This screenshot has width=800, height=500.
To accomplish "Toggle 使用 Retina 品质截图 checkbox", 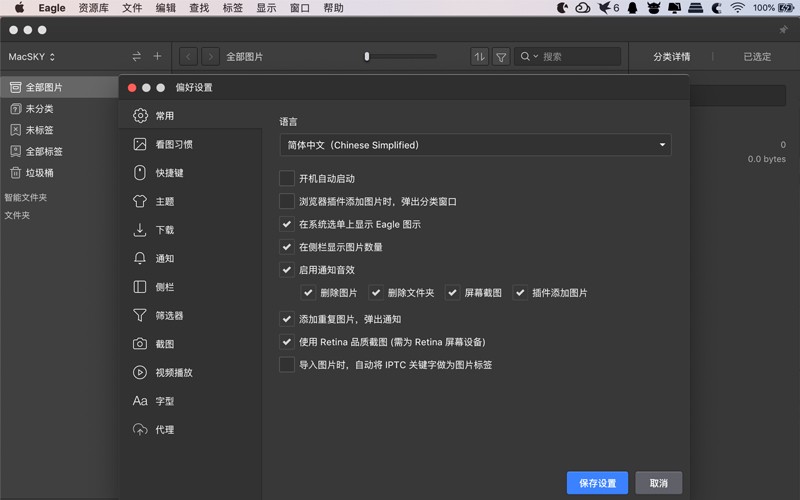I will (287, 342).
